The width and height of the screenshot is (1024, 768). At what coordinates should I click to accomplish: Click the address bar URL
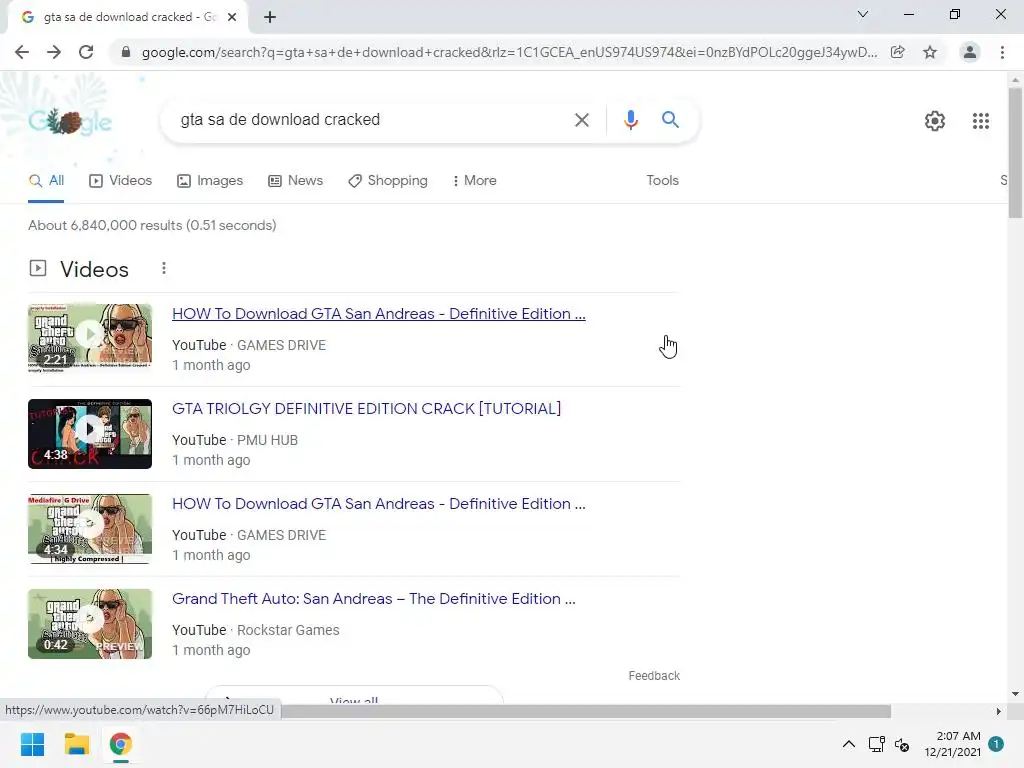point(509,52)
